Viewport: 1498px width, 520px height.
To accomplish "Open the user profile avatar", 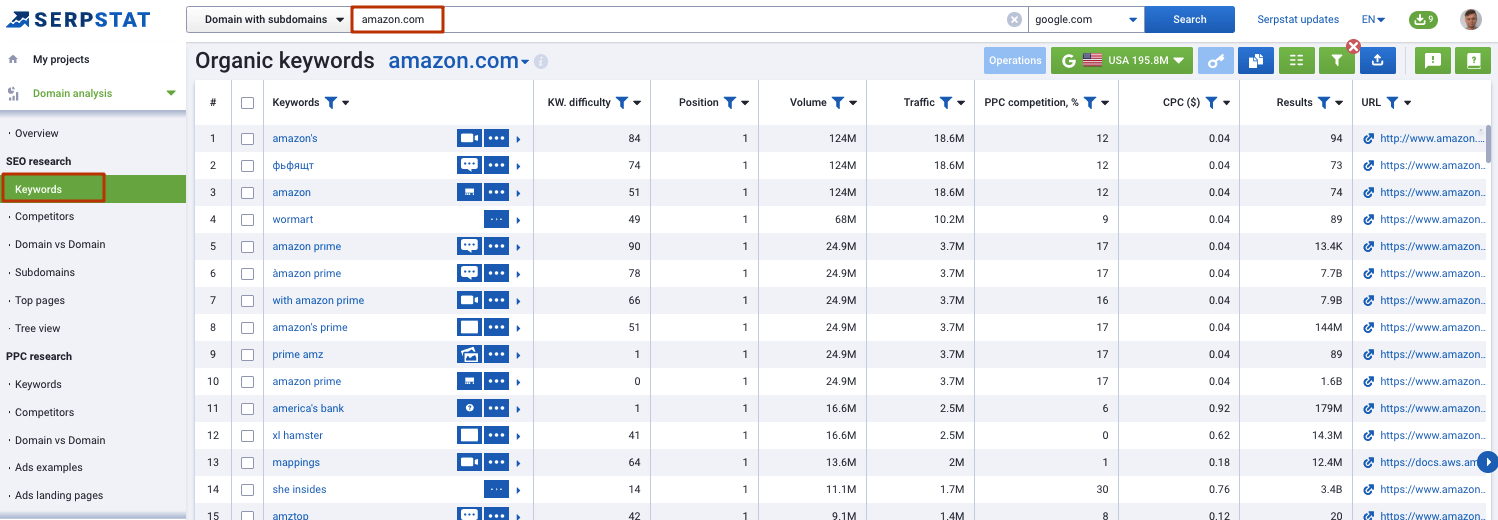I will coord(1470,19).
